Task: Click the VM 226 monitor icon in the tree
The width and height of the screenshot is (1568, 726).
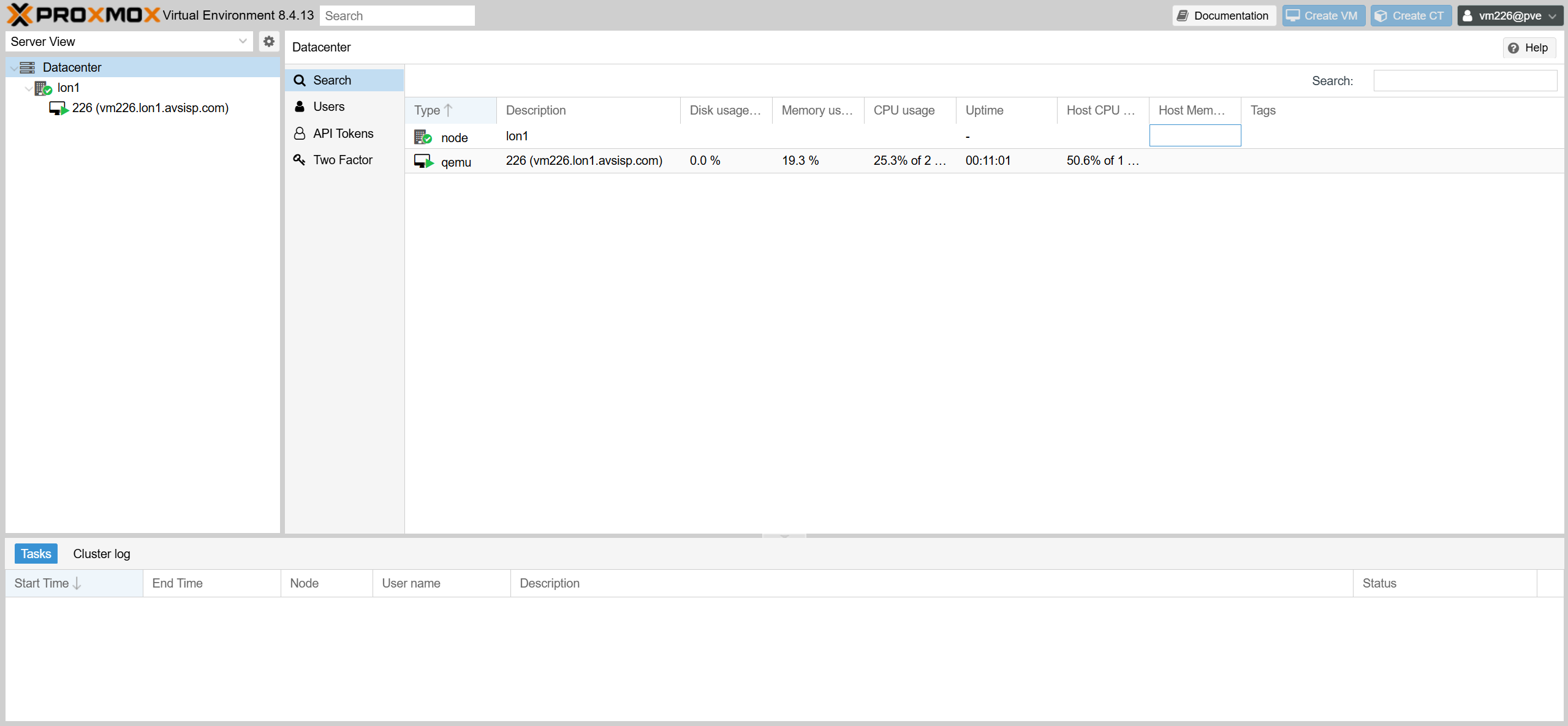Action: click(x=59, y=108)
